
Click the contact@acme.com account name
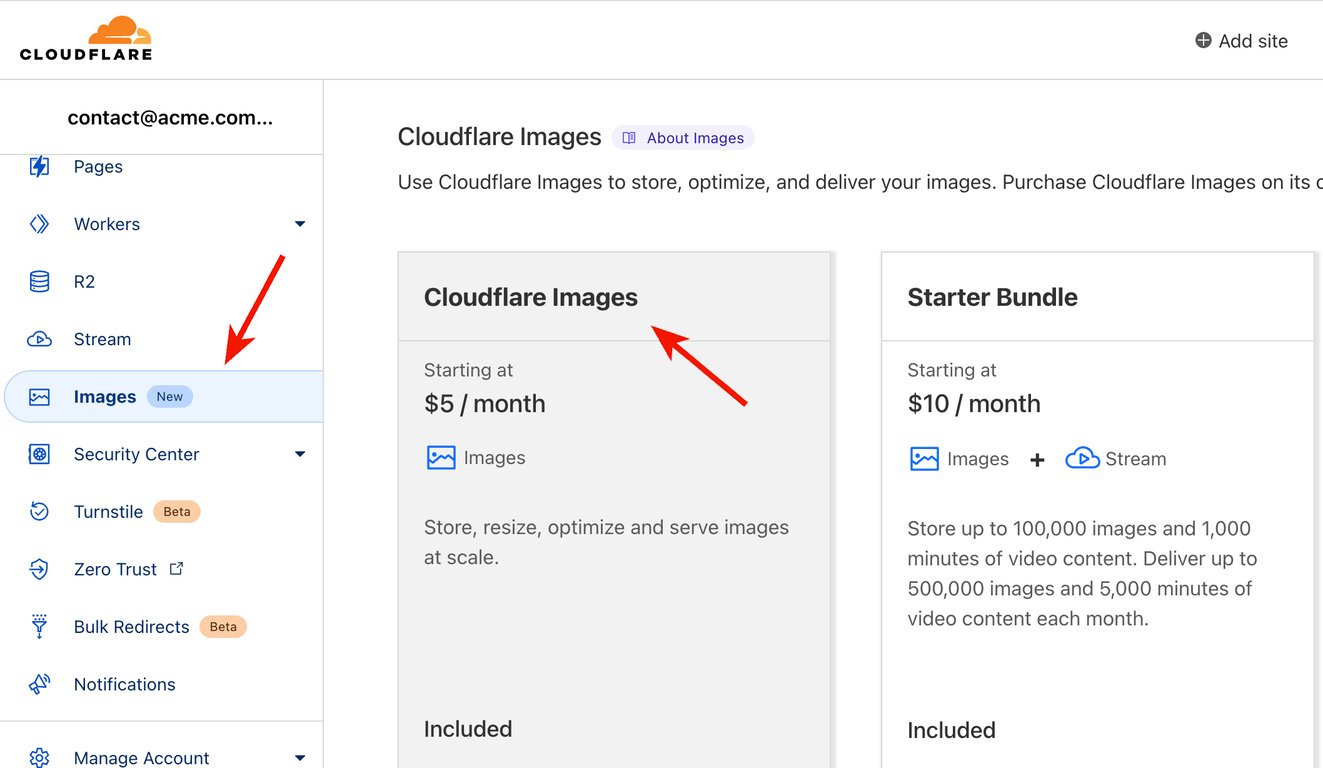coord(170,118)
